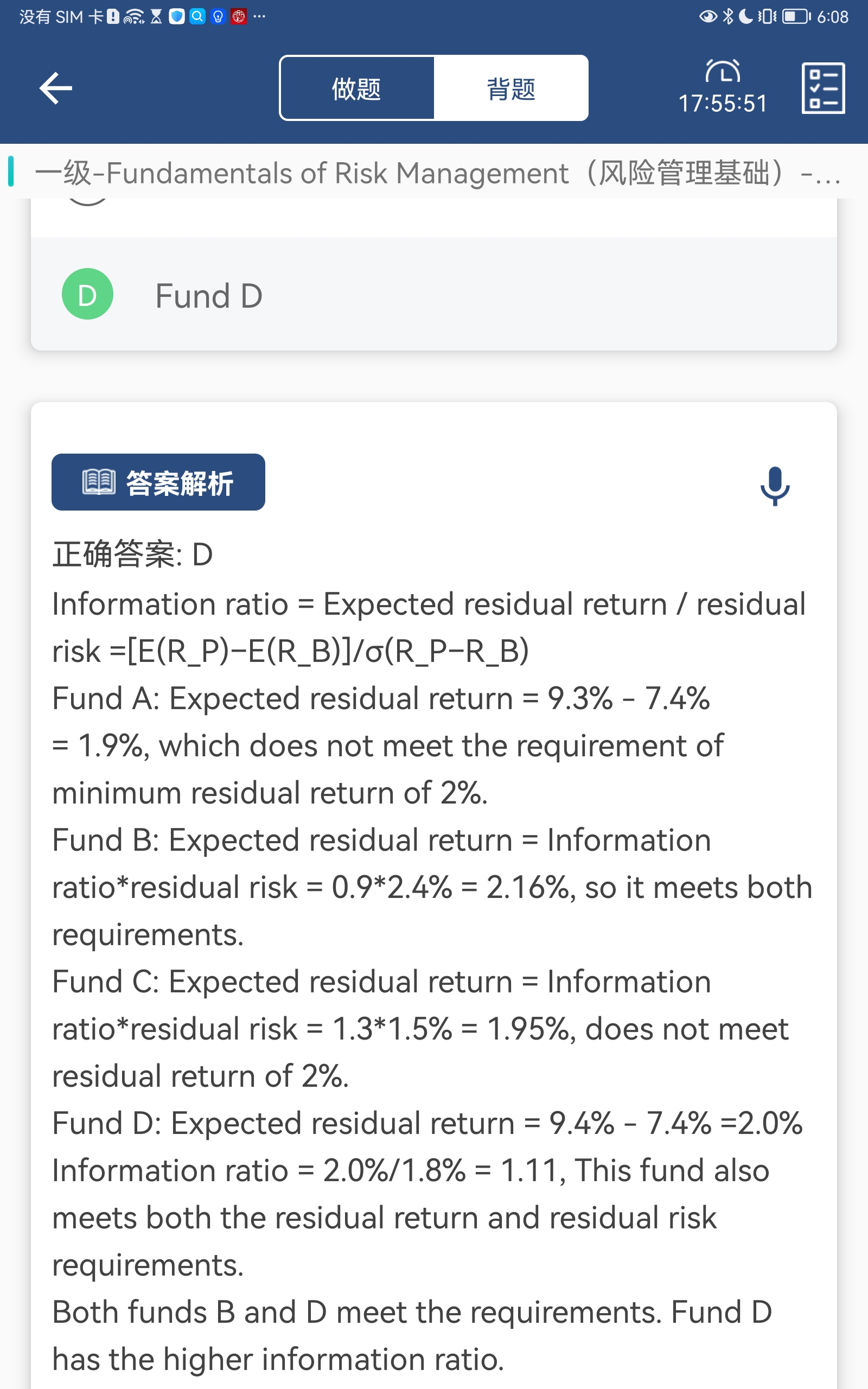
Task: Tap the 答案解析 button
Action: [158, 482]
